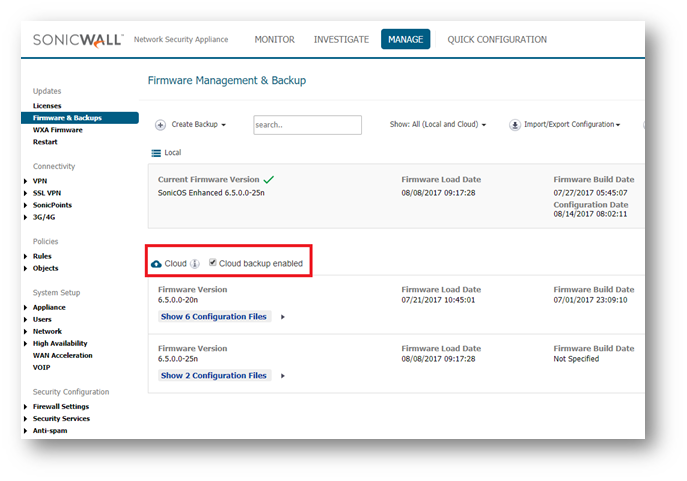Click the Cloud upload icon

pos(156,264)
